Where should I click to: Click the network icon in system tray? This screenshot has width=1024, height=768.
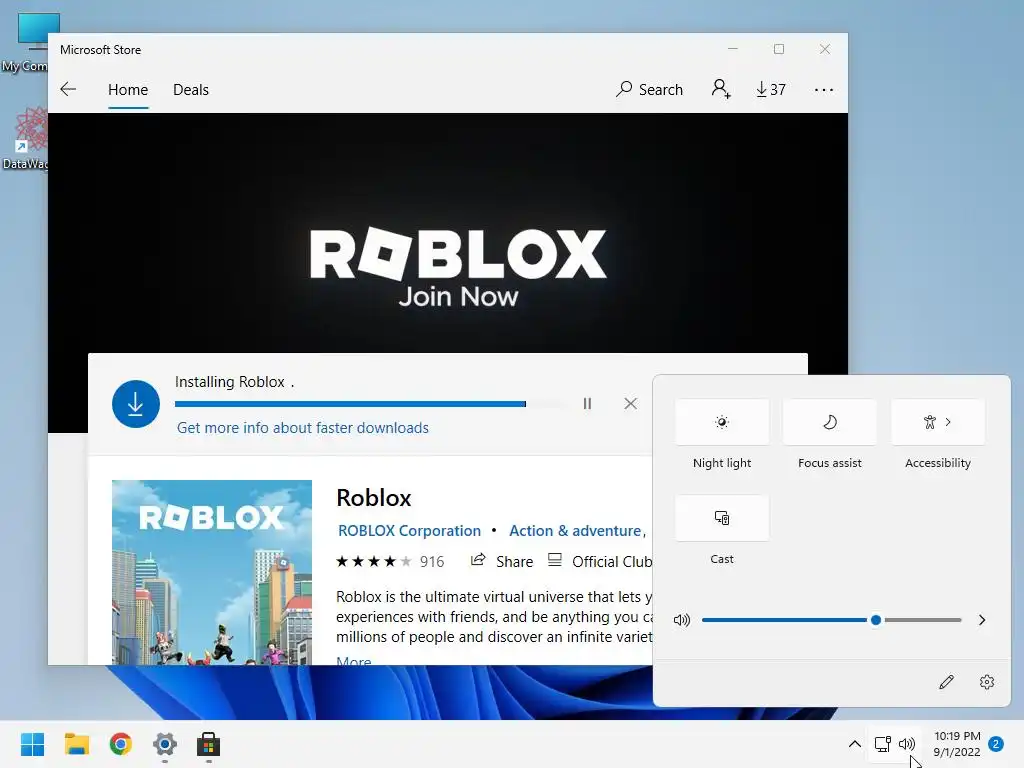(883, 744)
